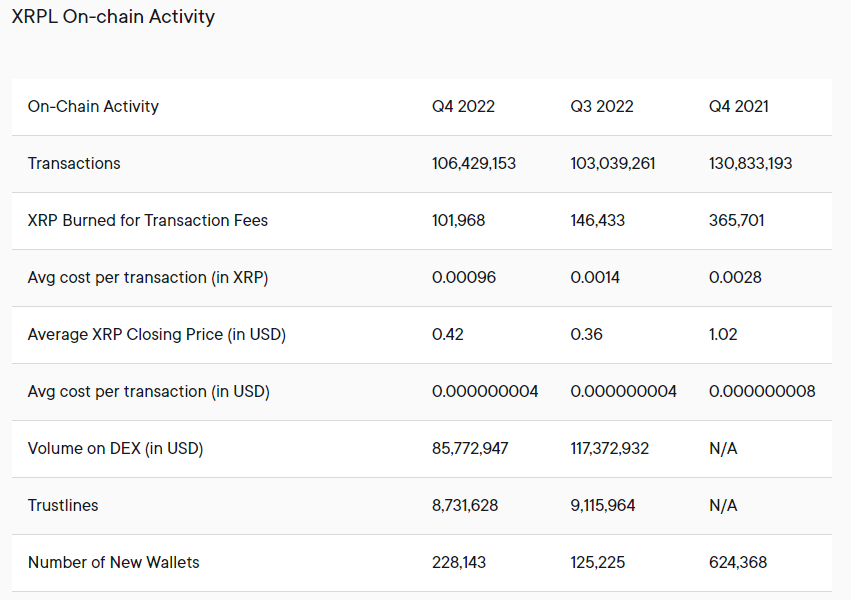The width and height of the screenshot is (851, 600).
Task: Click Q4 2022 USD cost 0.000000004
Action: [485, 391]
